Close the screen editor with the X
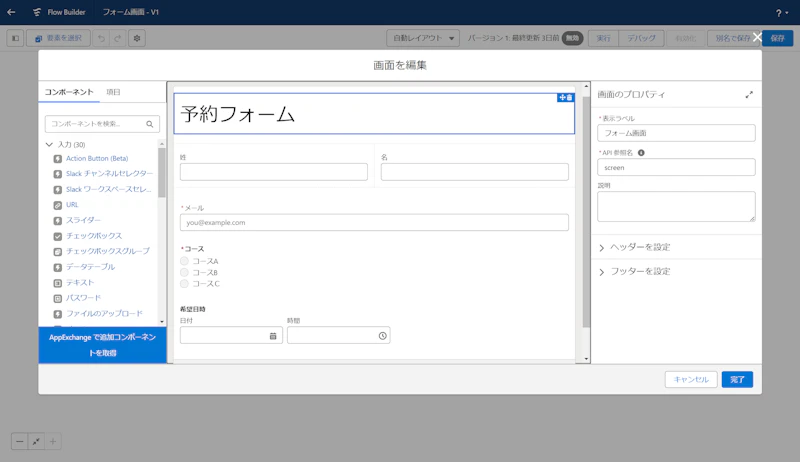Image resolution: width=800 pixels, height=462 pixels. click(x=757, y=37)
